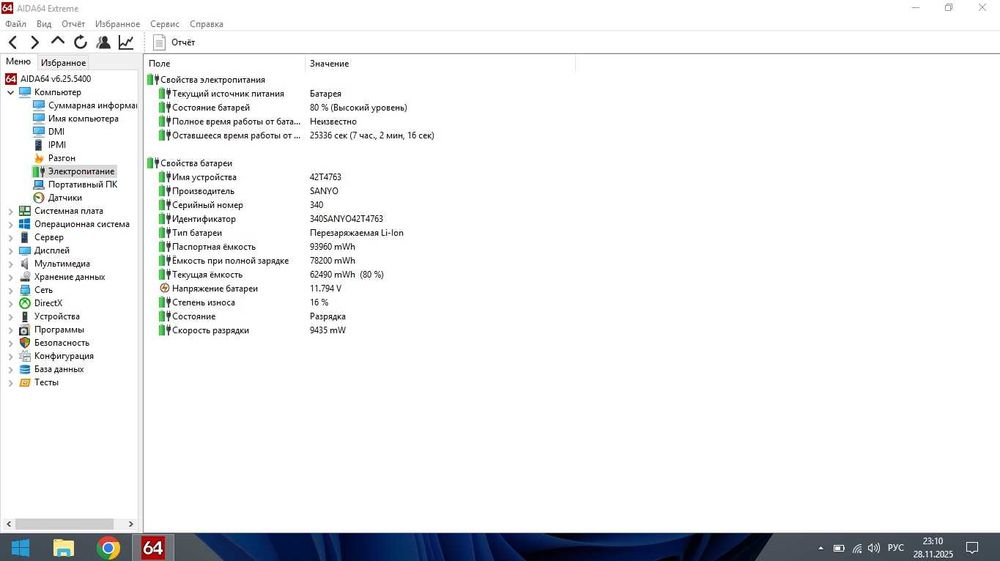
Task: Click the База данных database icon
Action: point(25,369)
